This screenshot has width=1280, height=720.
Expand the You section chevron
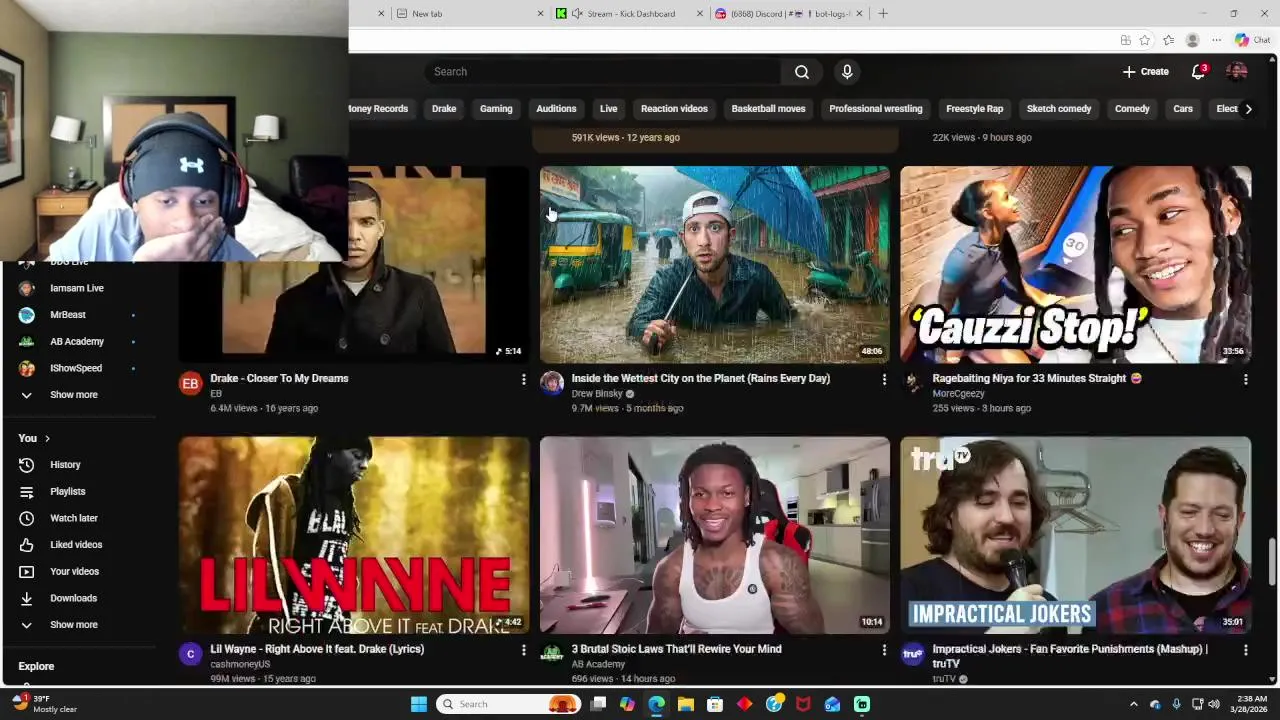(47, 439)
